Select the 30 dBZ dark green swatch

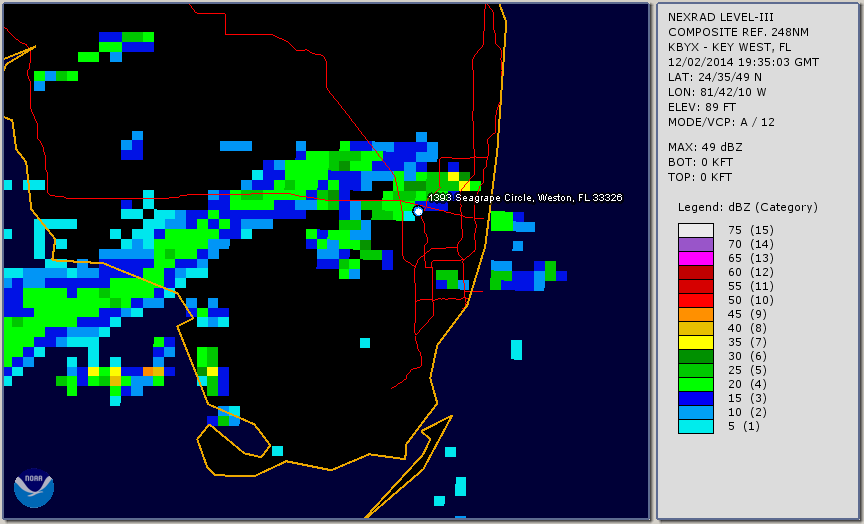click(x=695, y=356)
